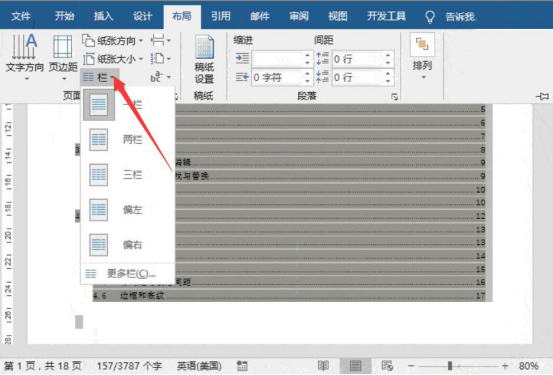
Task: Choose the 三栏 three columns option
Action: (128, 175)
